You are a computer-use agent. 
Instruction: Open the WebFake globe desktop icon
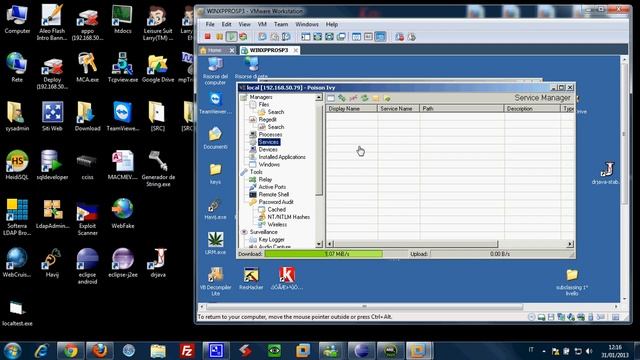(122, 213)
